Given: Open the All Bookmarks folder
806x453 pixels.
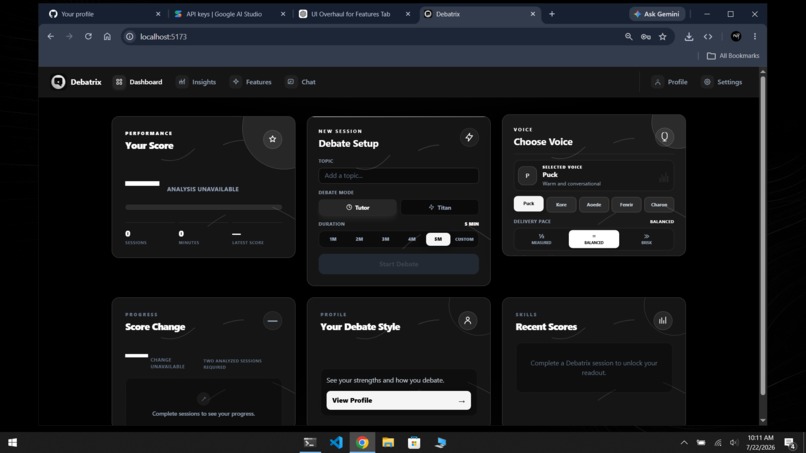Looking at the screenshot, I should point(732,56).
